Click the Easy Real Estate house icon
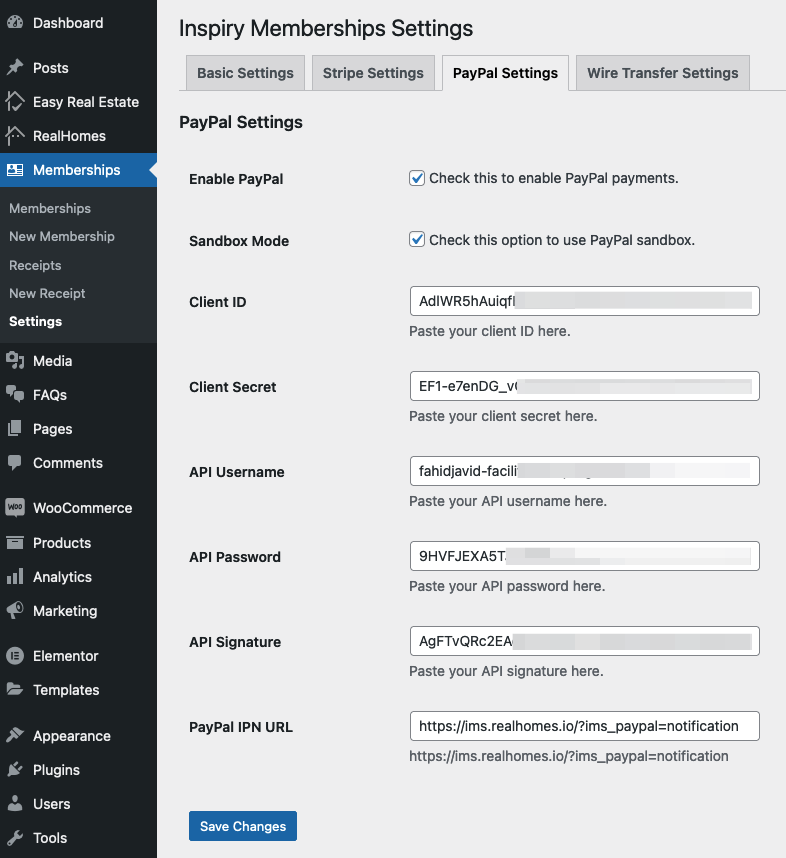Image resolution: width=786 pixels, height=858 pixels. coord(15,101)
